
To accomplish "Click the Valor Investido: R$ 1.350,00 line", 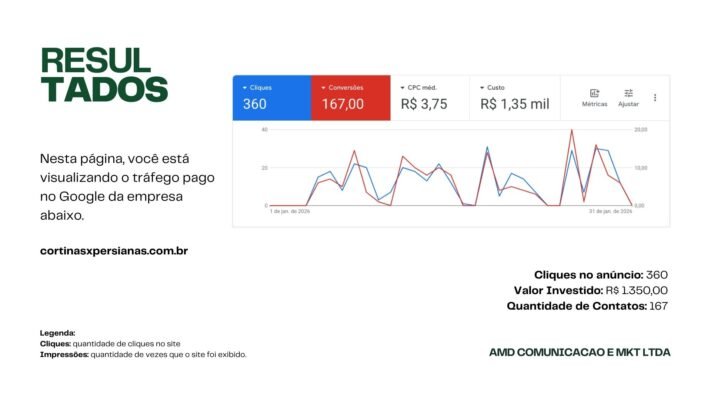I will tap(590, 290).
